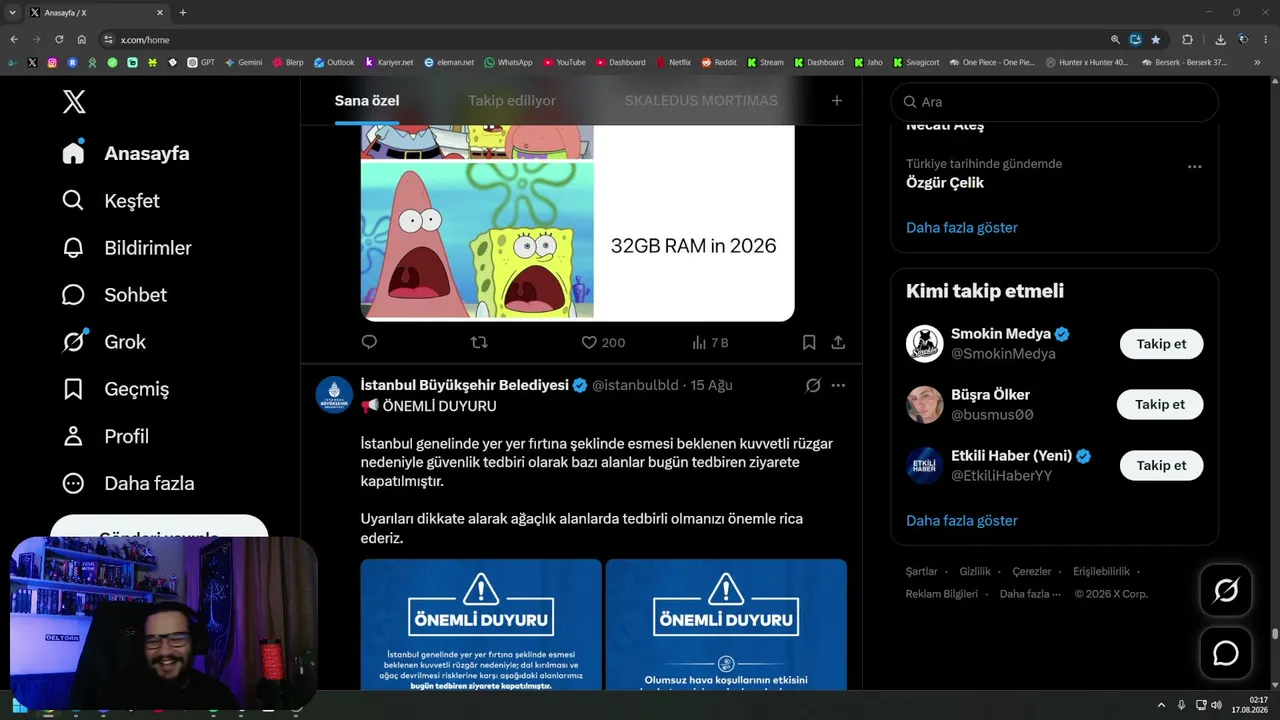Image resolution: width=1280 pixels, height=720 pixels.
Task: Open the Keşfet search page
Action: (x=110, y=201)
